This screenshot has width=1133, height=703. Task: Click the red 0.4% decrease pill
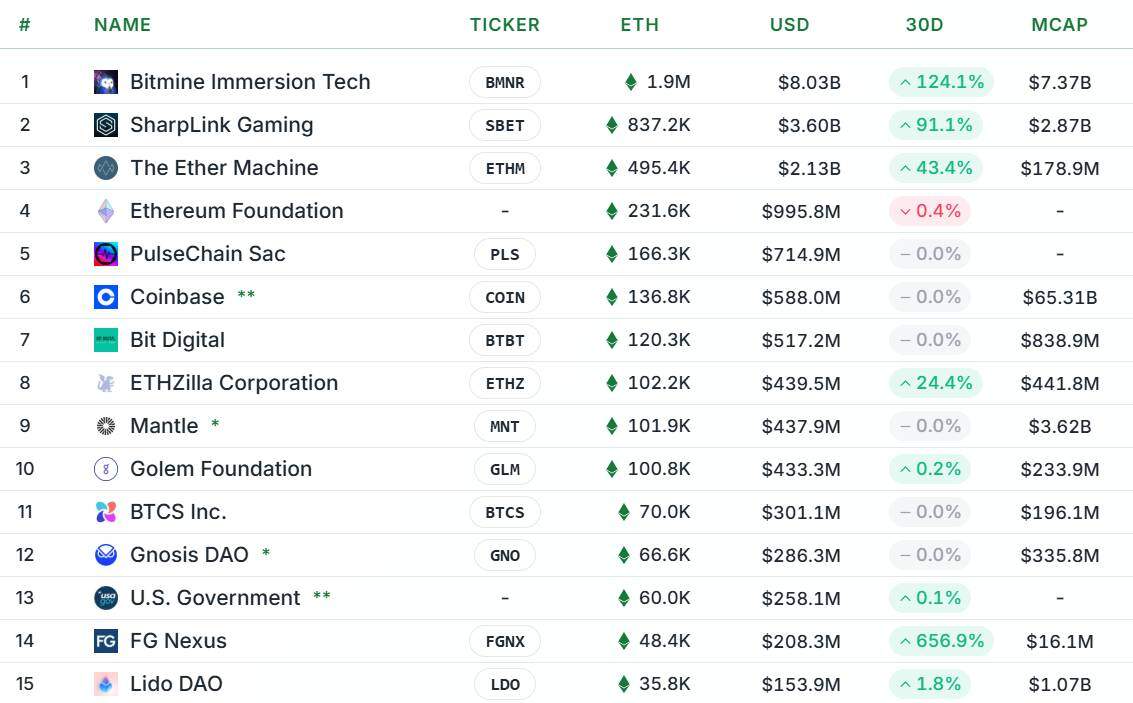click(929, 211)
